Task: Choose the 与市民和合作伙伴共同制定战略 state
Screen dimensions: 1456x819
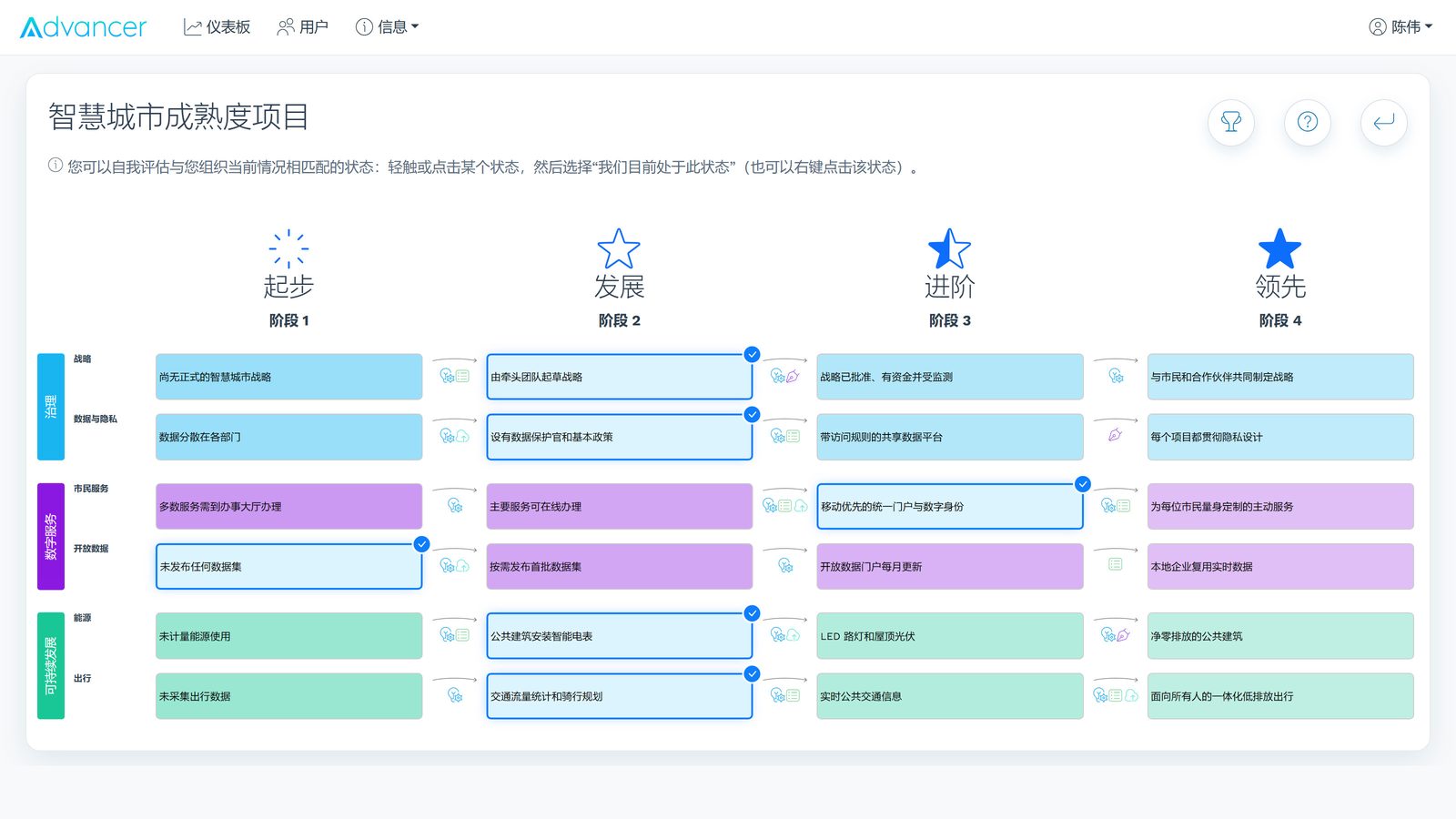Action: [x=1280, y=377]
